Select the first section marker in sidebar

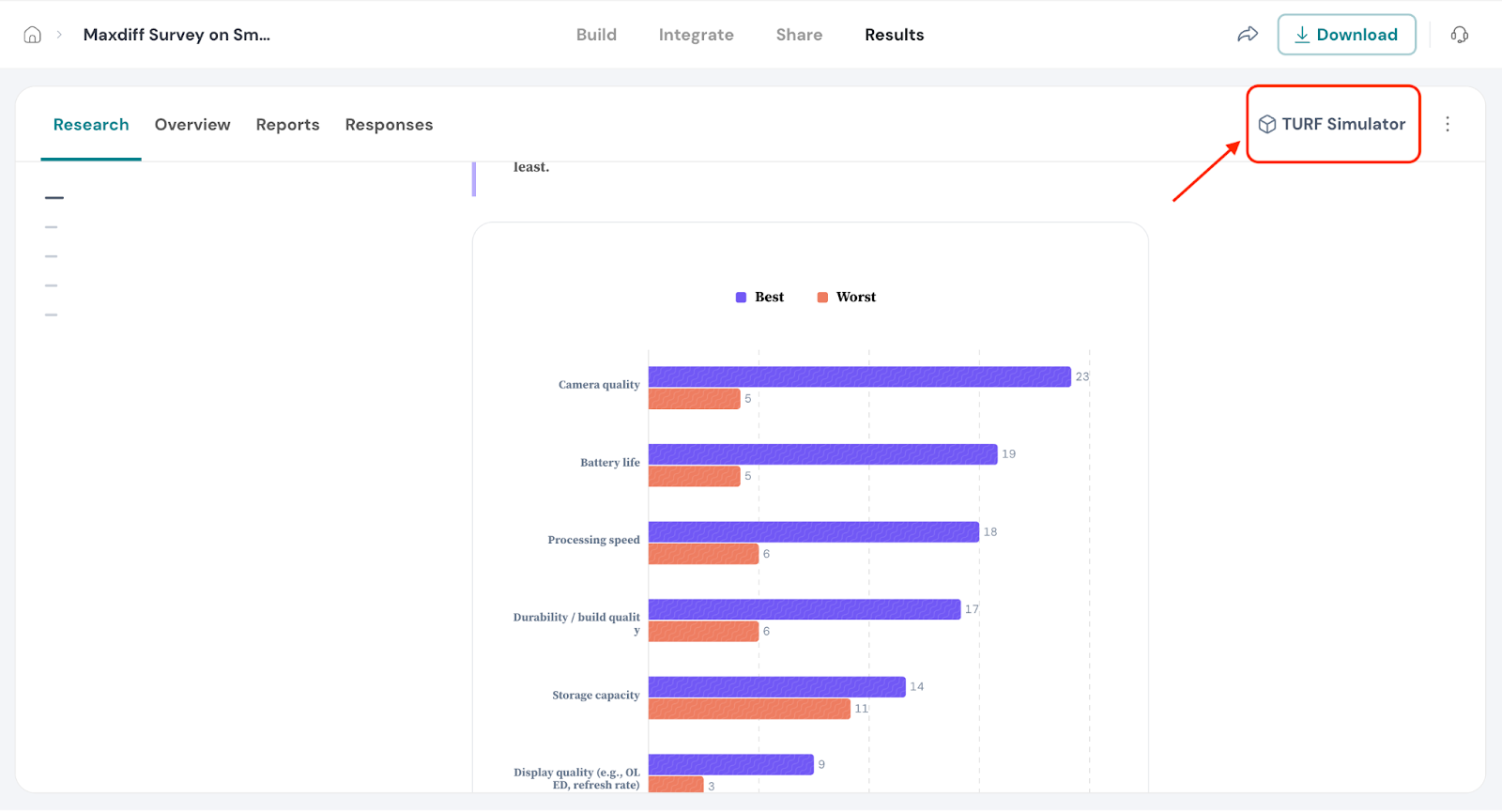click(54, 198)
